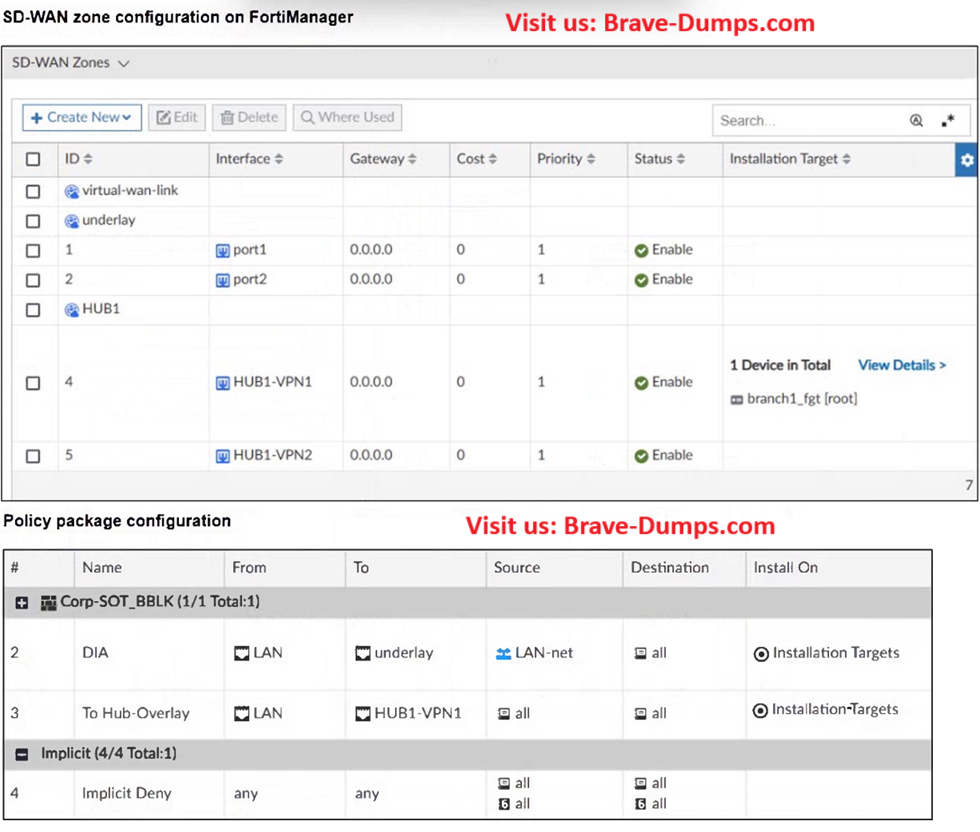
Task: Click the HUB1-VPN2 interface icon
Action: [223, 456]
